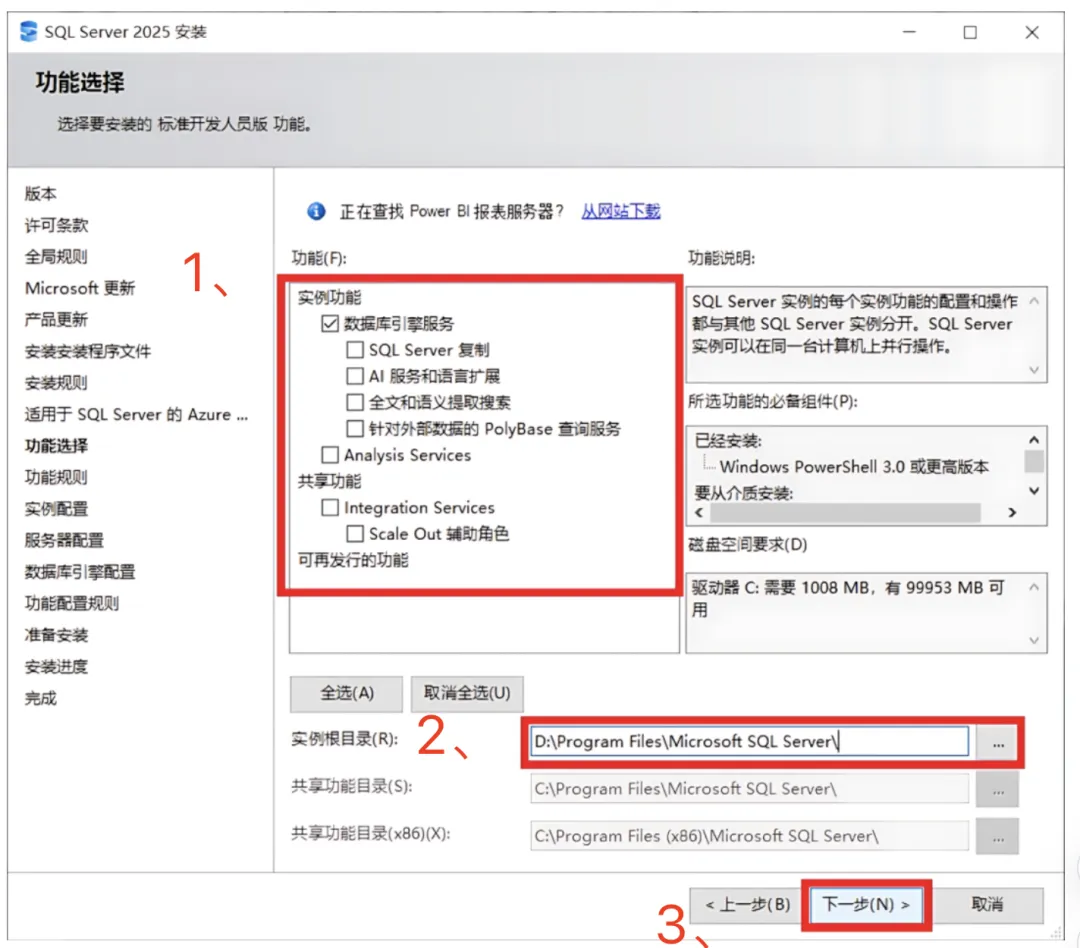
Task: Select the 功能配置规则 sidebar step
Action: click(72, 604)
